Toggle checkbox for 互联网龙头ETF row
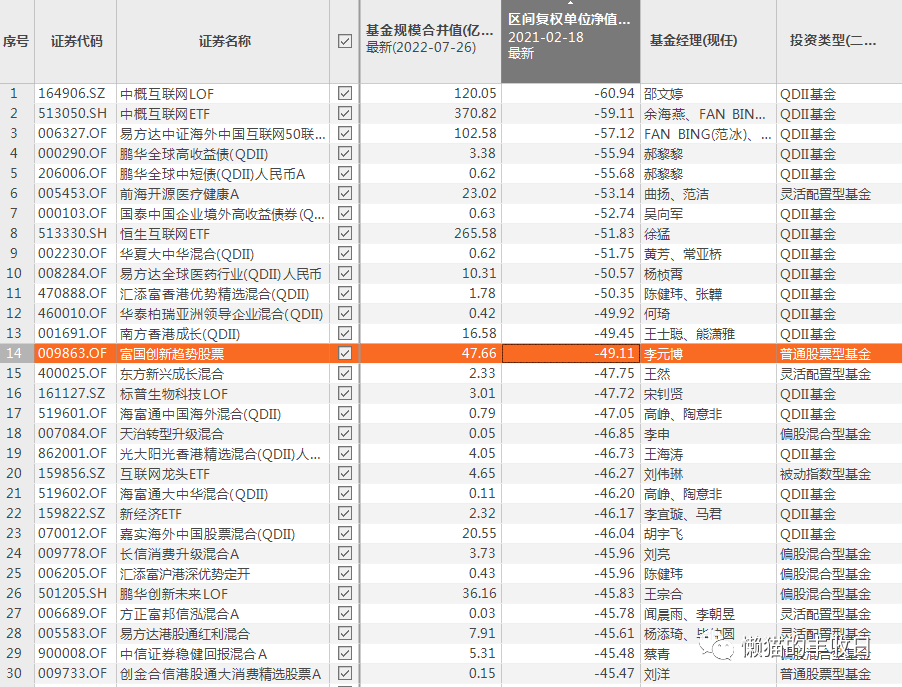The image size is (902, 687). 345,473
